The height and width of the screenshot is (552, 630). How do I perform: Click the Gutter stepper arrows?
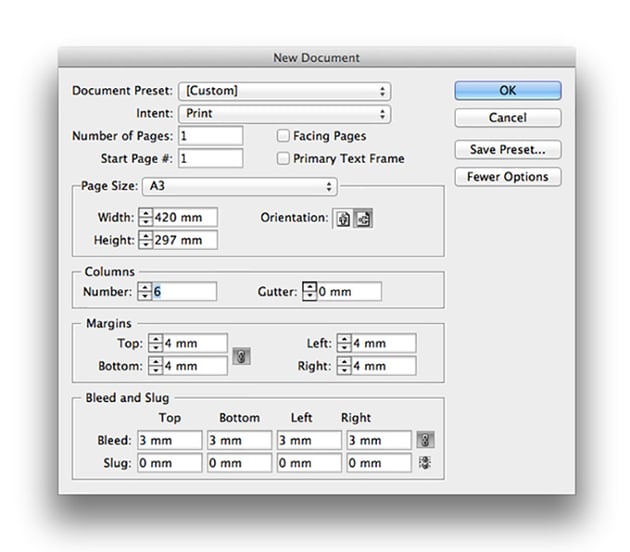coord(309,291)
